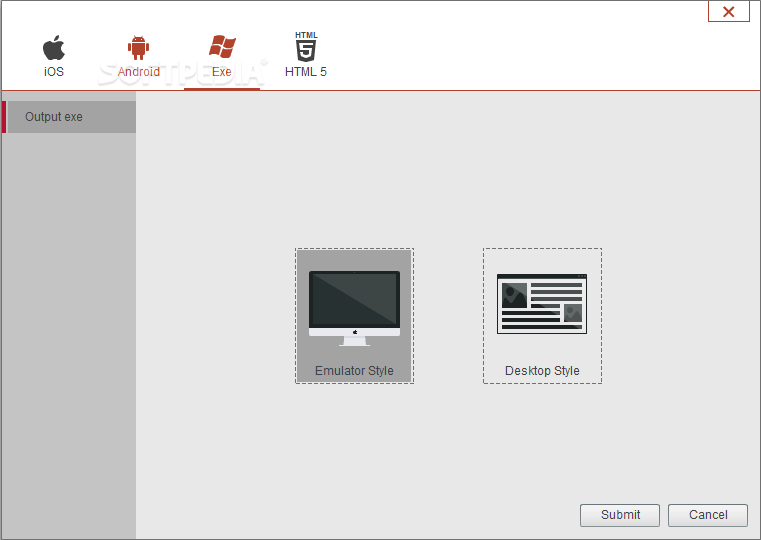Pick the Desktop Style option
761x540 pixels.
point(542,316)
